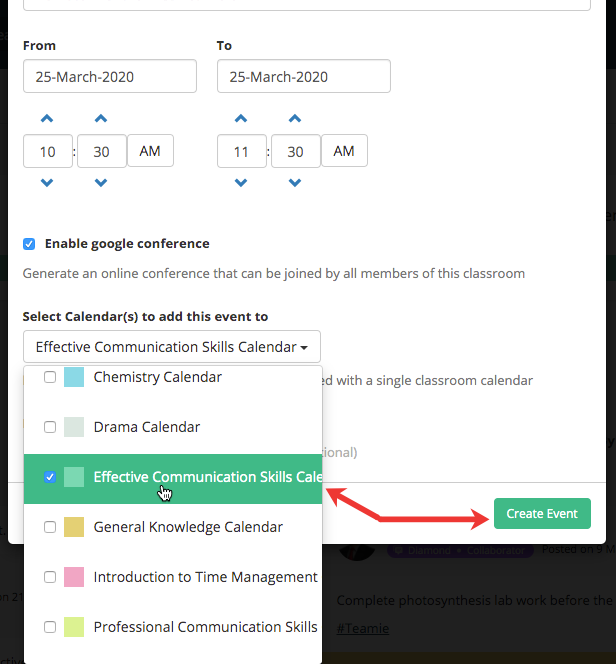Check the Drama Calendar checkbox
The width and height of the screenshot is (616, 664).
(50, 427)
